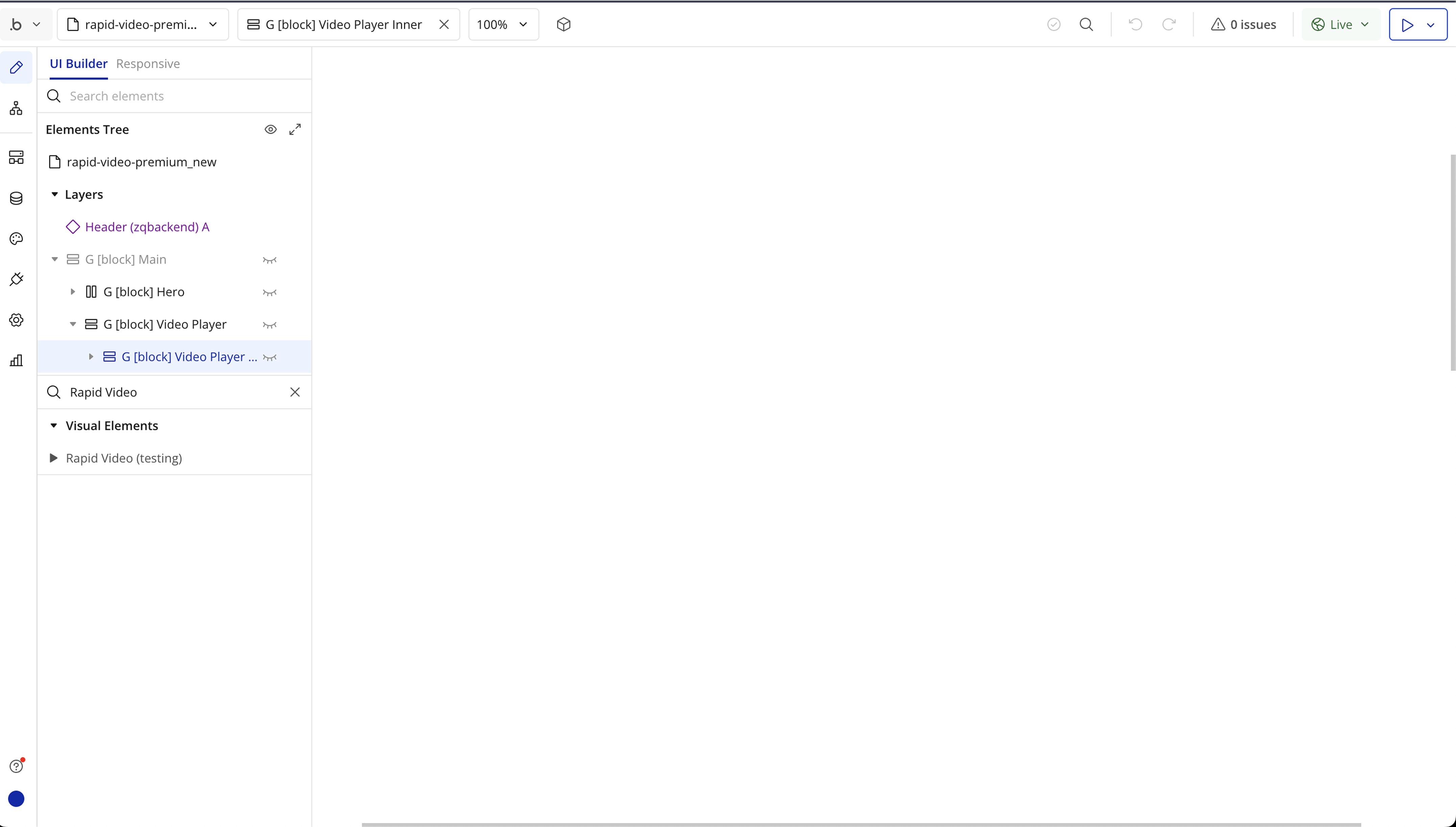Screen dimensions: 1456x827
Task: Click the top bar search magnifier icon
Action: [x=1086, y=24]
